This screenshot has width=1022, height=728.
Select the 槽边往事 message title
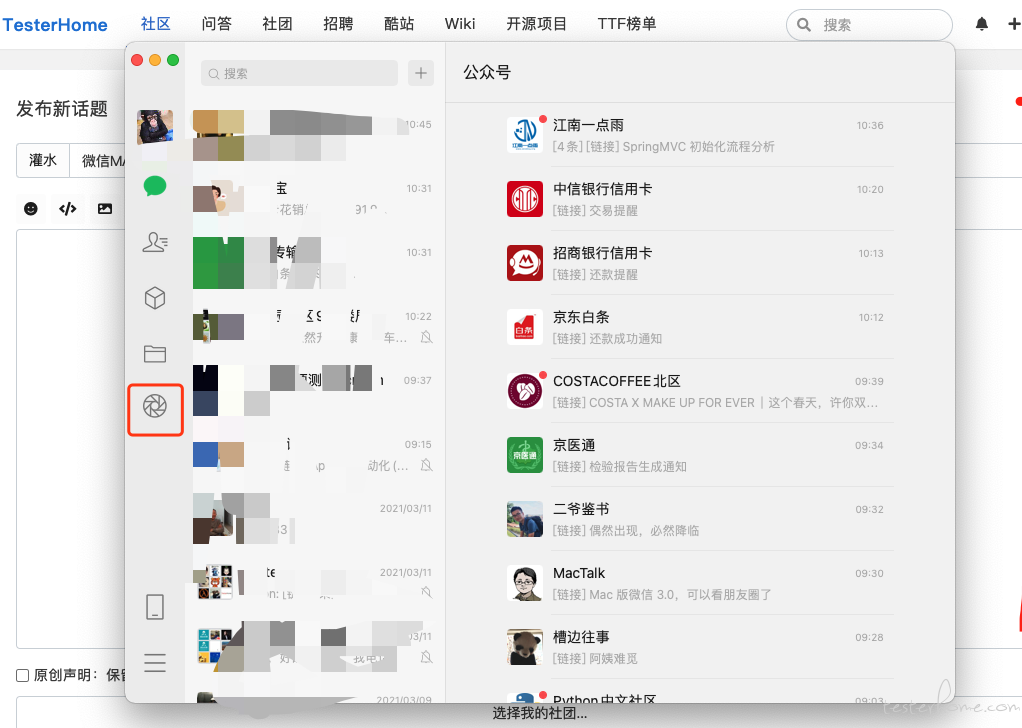click(581, 637)
